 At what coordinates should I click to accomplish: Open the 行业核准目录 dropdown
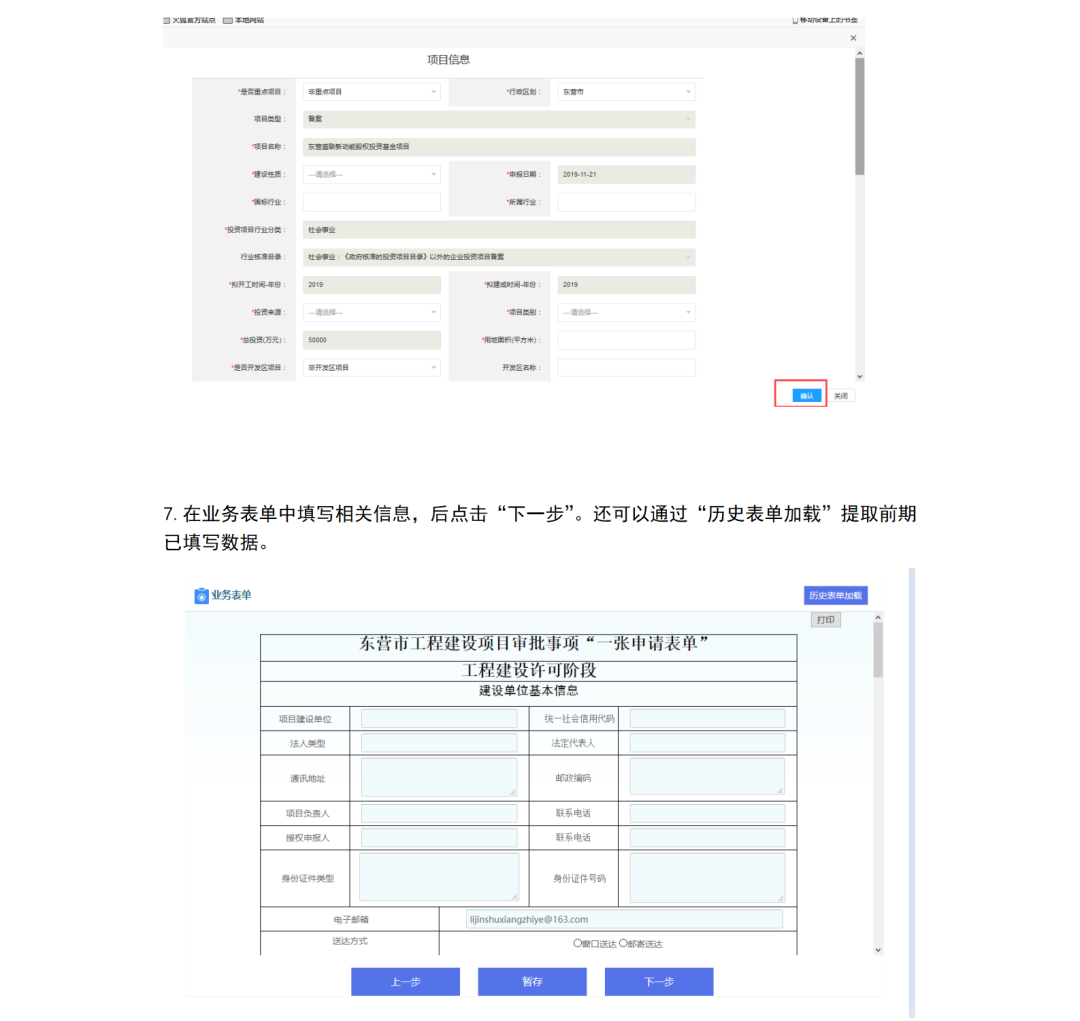point(499,257)
